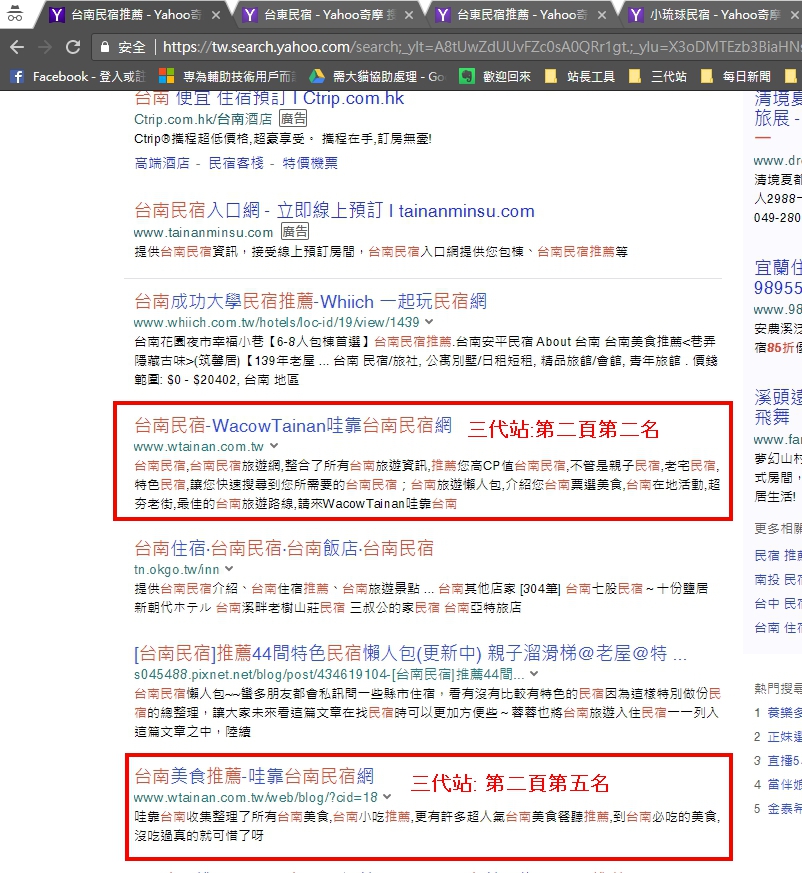Image resolution: width=802 pixels, height=873 pixels.
Task: Click the 廣告 badge beside Ctrip.com.hk/台南酒店
Action: pyautogui.click(x=293, y=119)
